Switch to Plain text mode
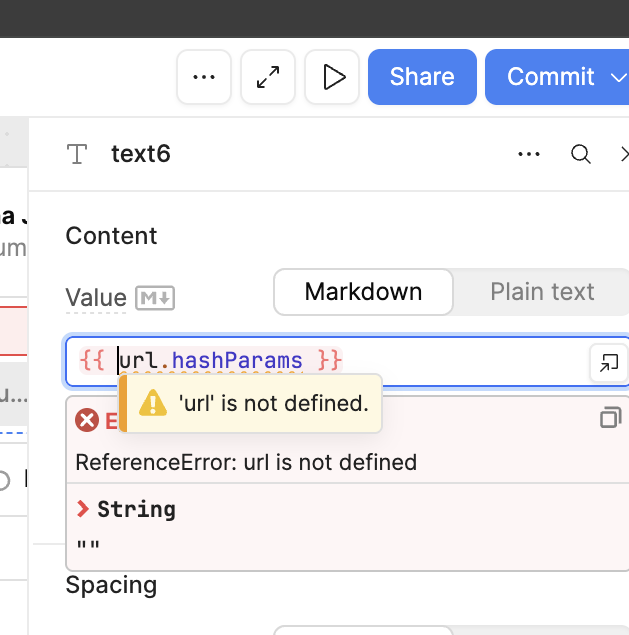629x635 pixels. [x=542, y=292]
